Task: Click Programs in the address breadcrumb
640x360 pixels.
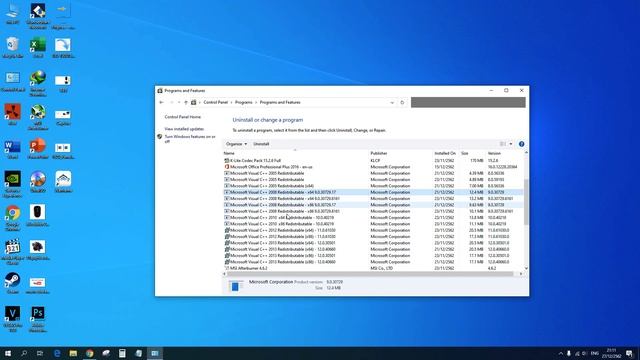Action: point(243,102)
